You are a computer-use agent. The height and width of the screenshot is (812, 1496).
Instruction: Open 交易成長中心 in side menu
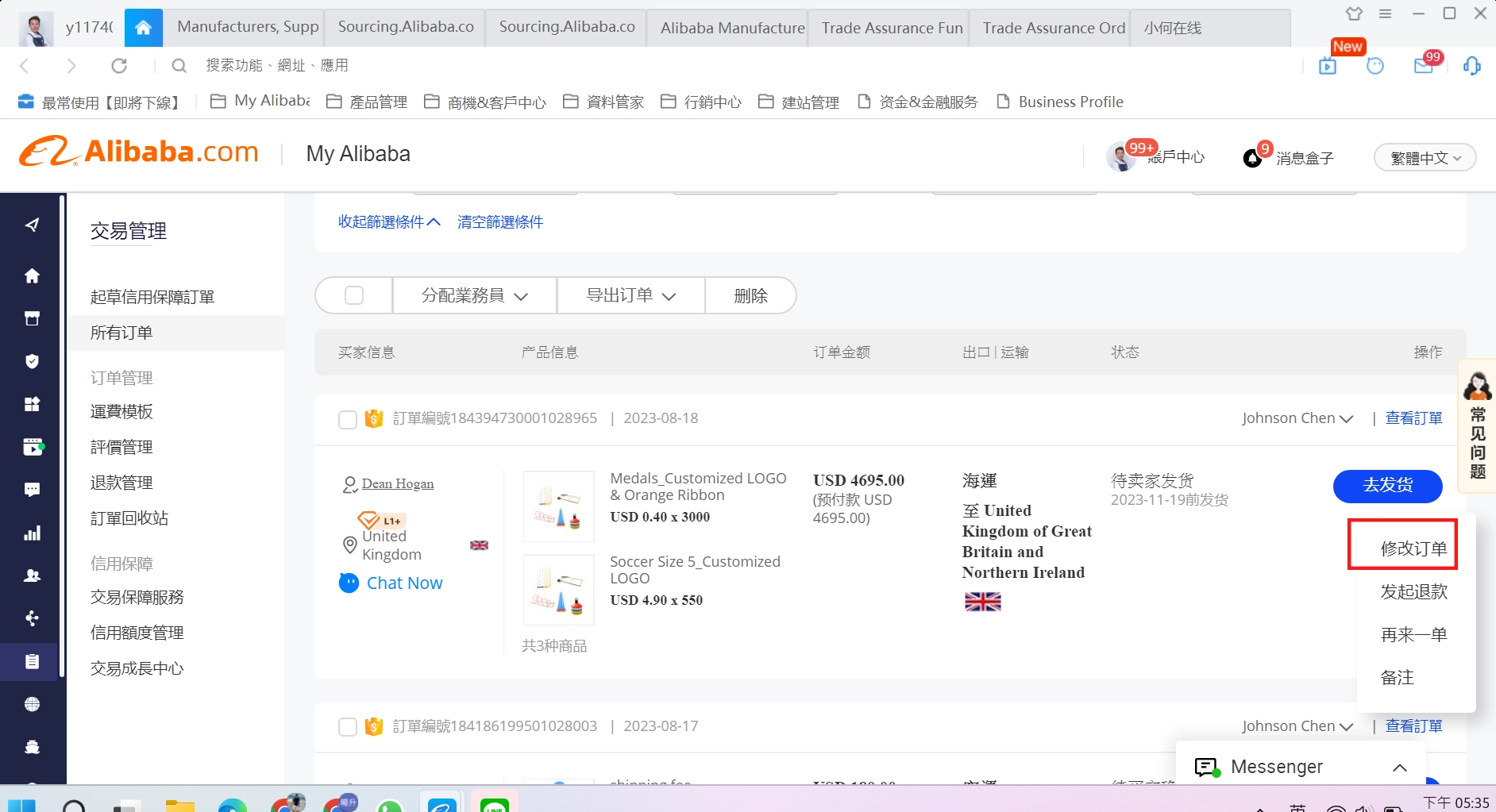pos(137,668)
